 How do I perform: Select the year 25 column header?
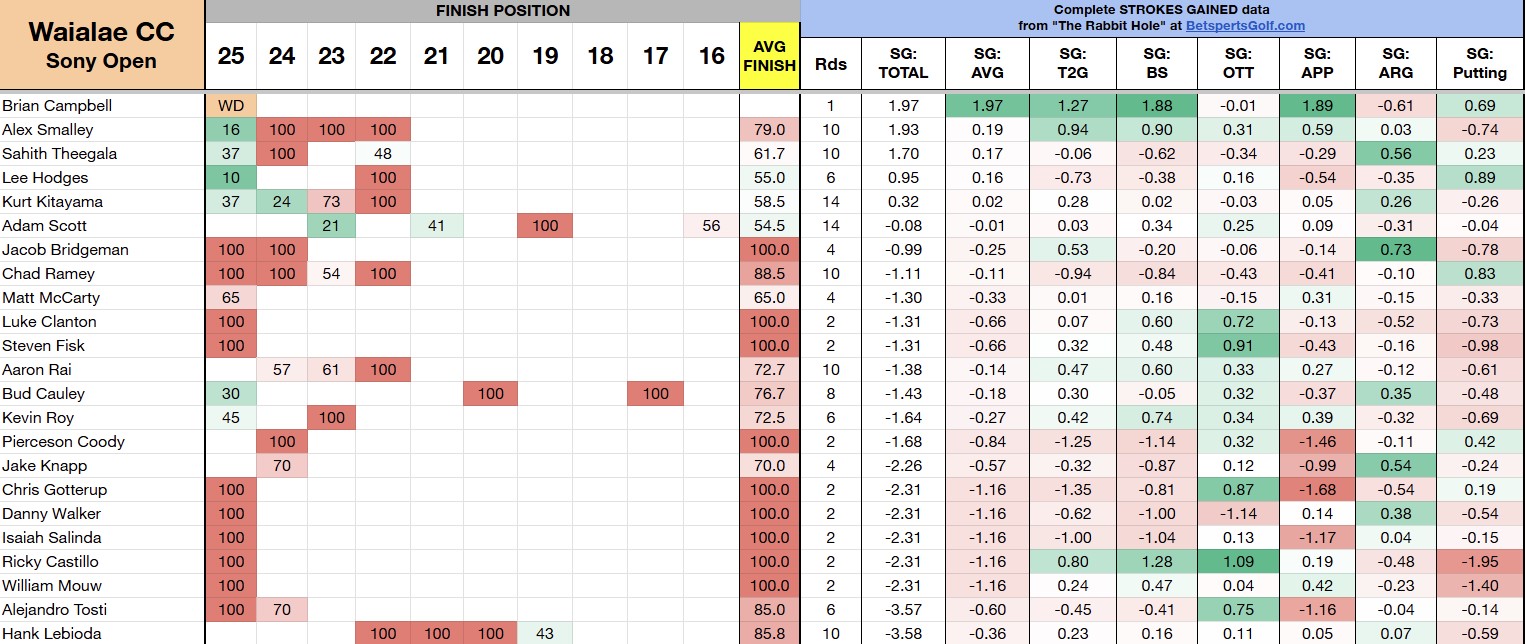pos(231,56)
